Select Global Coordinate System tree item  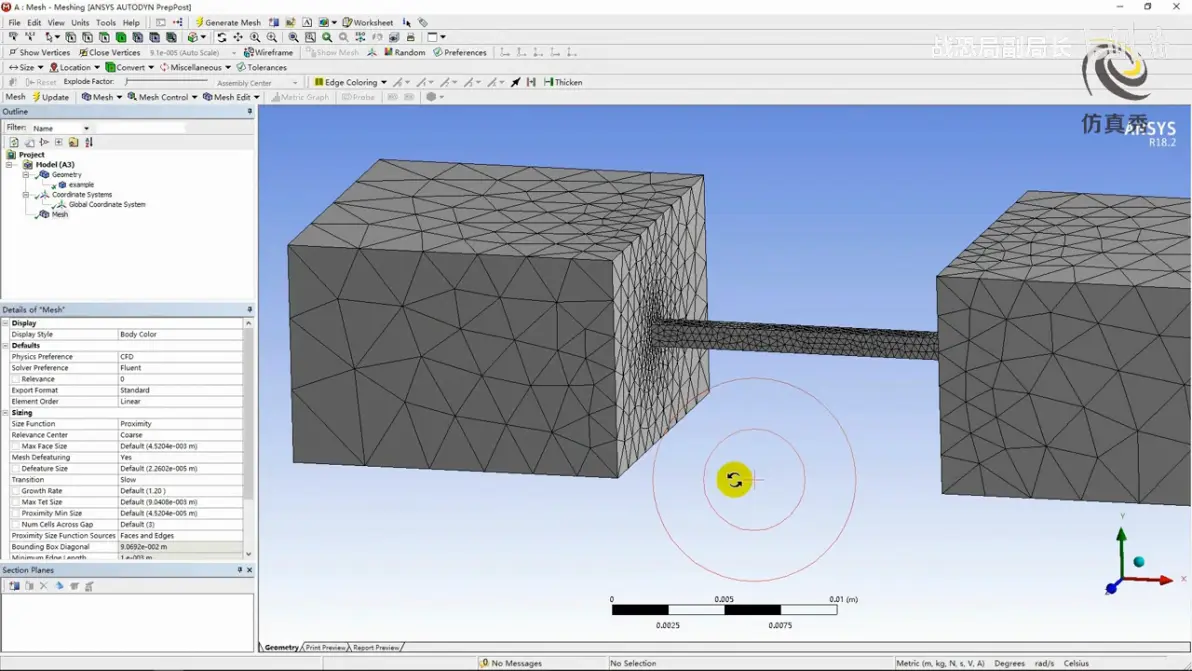click(106, 204)
